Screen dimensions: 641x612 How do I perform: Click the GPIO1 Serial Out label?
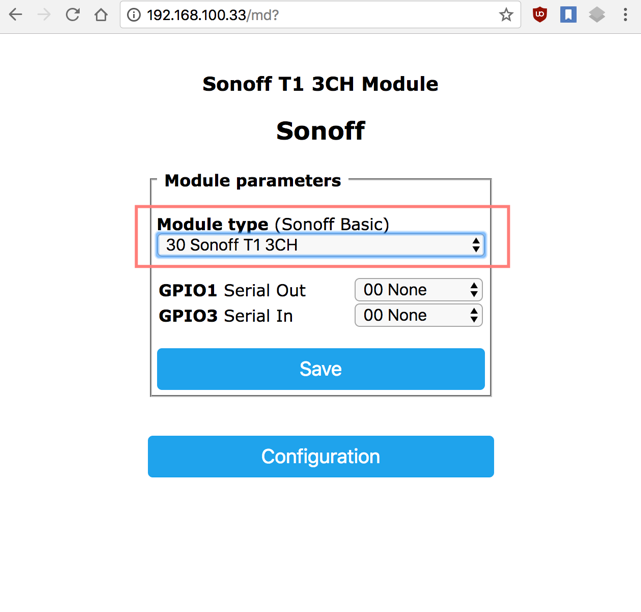pos(232,290)
